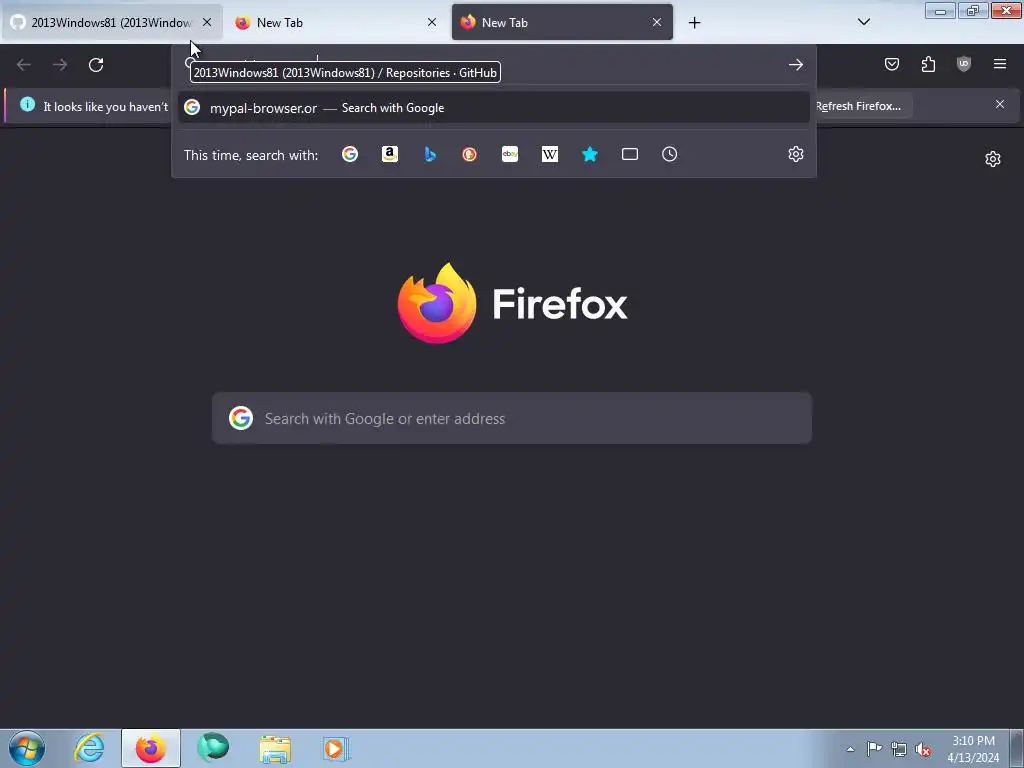
Task: Open muted volume tray icon
Action: click(x=923, y=750)
